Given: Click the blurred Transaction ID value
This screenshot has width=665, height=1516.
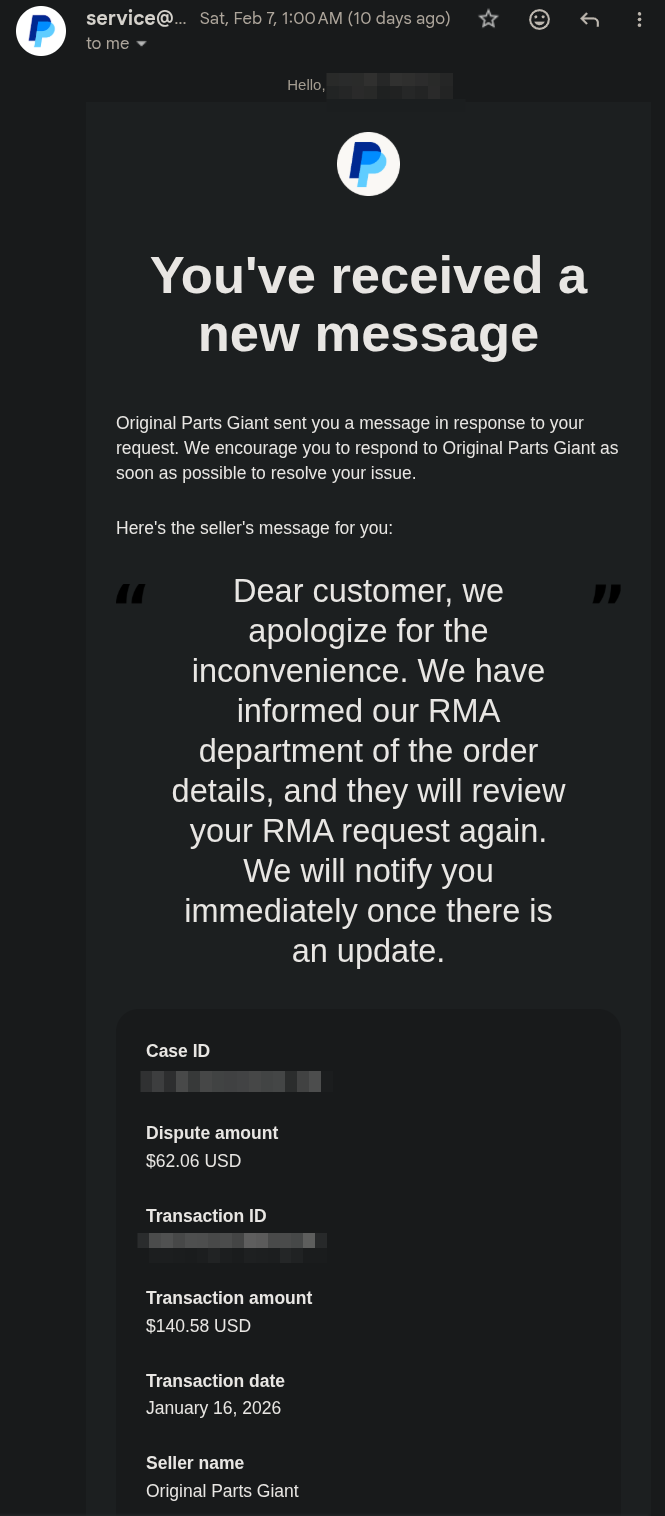Looking at the screenshot, I should 232,1241.
